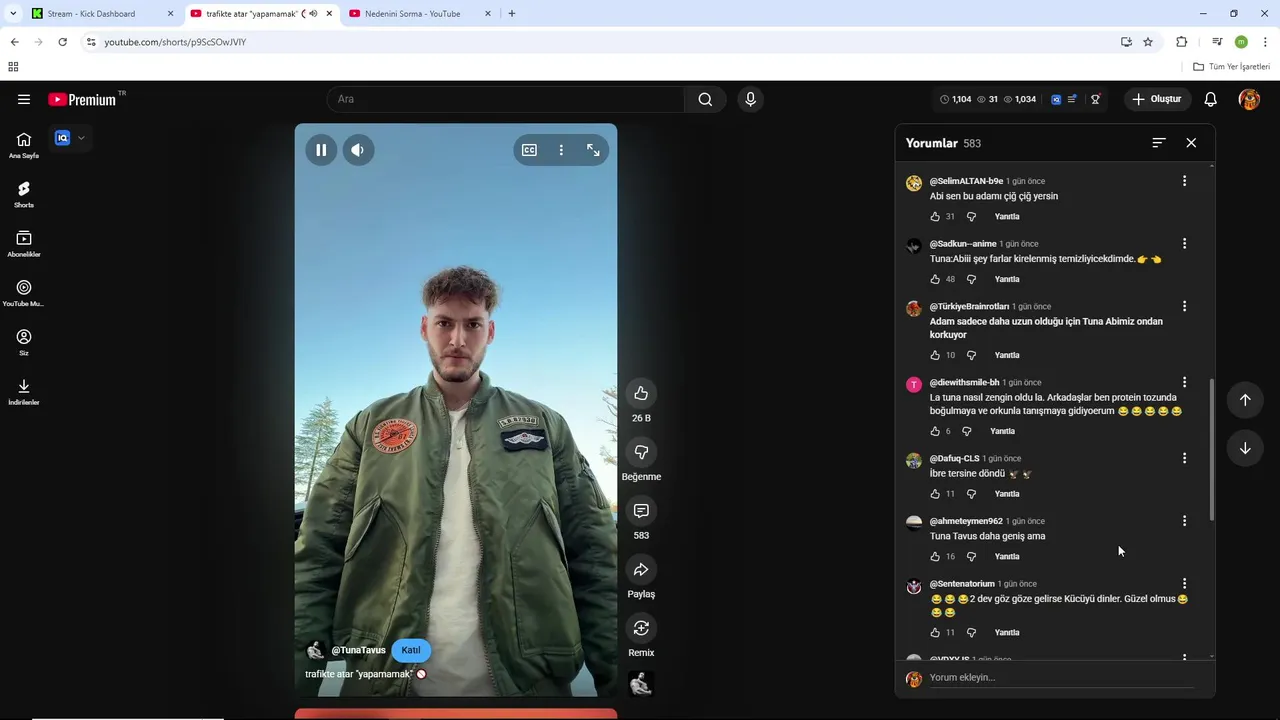Click the Yorum ekleyin comment field

coord(1060,678)
